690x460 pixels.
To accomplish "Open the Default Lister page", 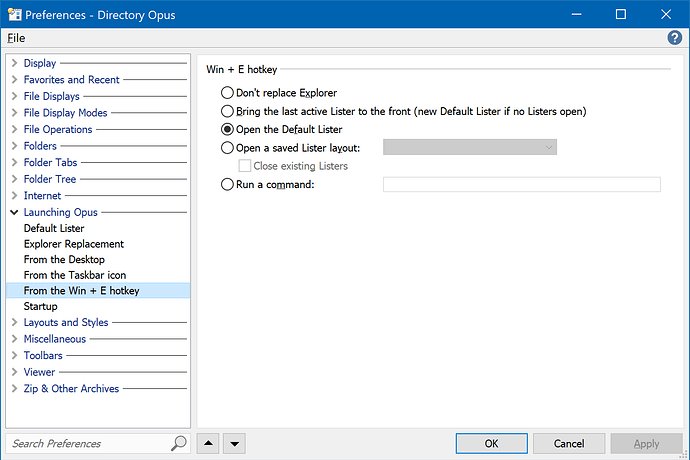I will 54,228.
